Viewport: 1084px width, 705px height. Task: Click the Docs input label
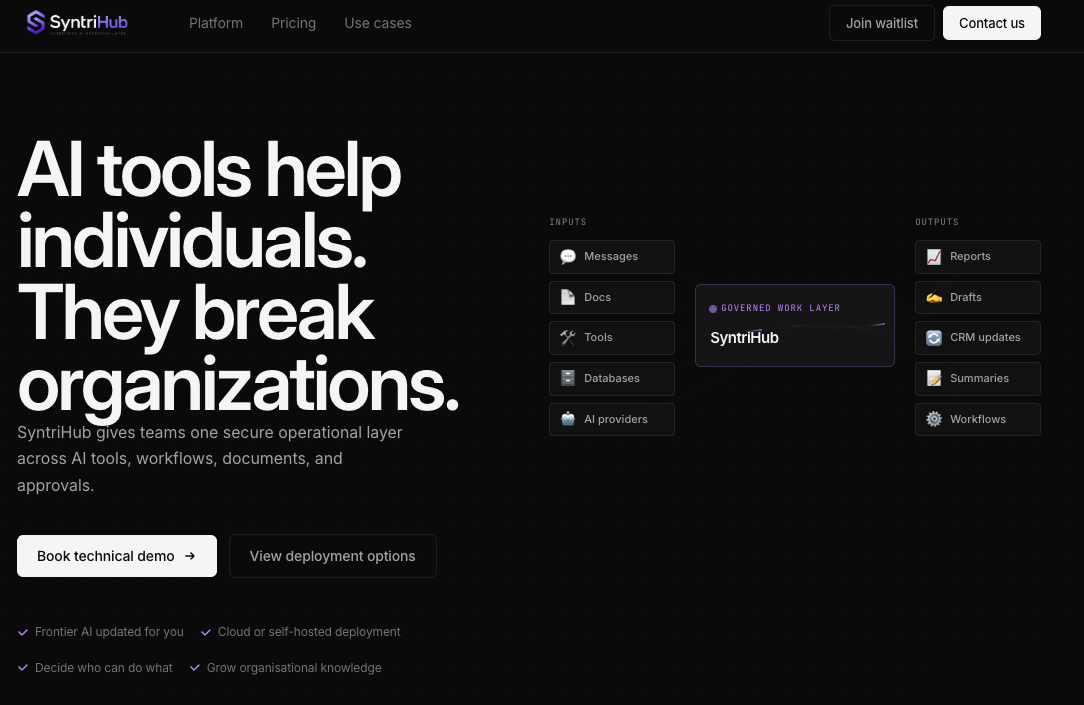597,297
